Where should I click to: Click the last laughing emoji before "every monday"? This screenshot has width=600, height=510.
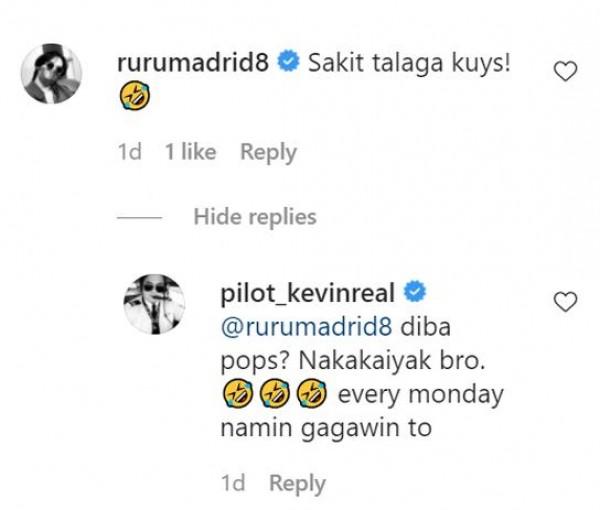pos(313,394)
